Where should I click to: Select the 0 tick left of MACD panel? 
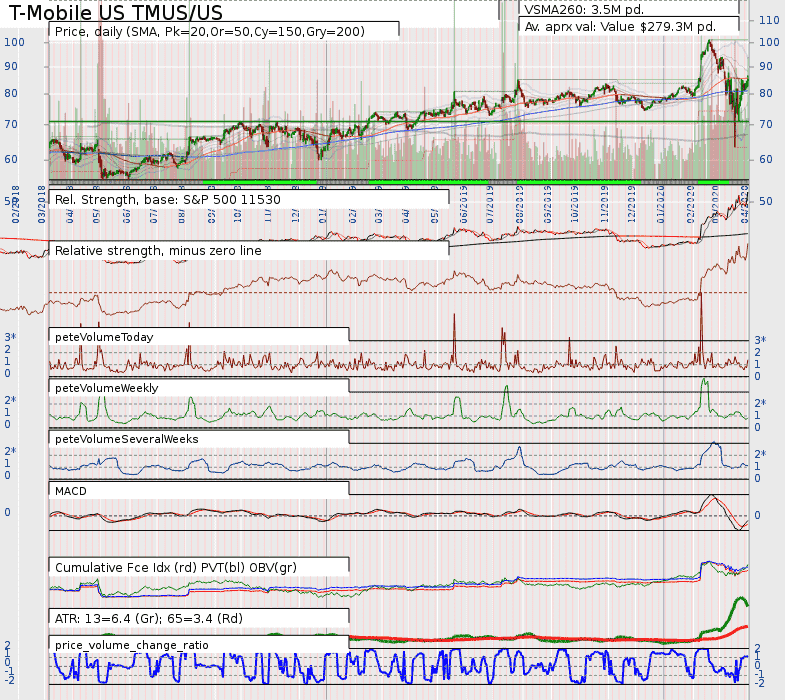(8, 512)
